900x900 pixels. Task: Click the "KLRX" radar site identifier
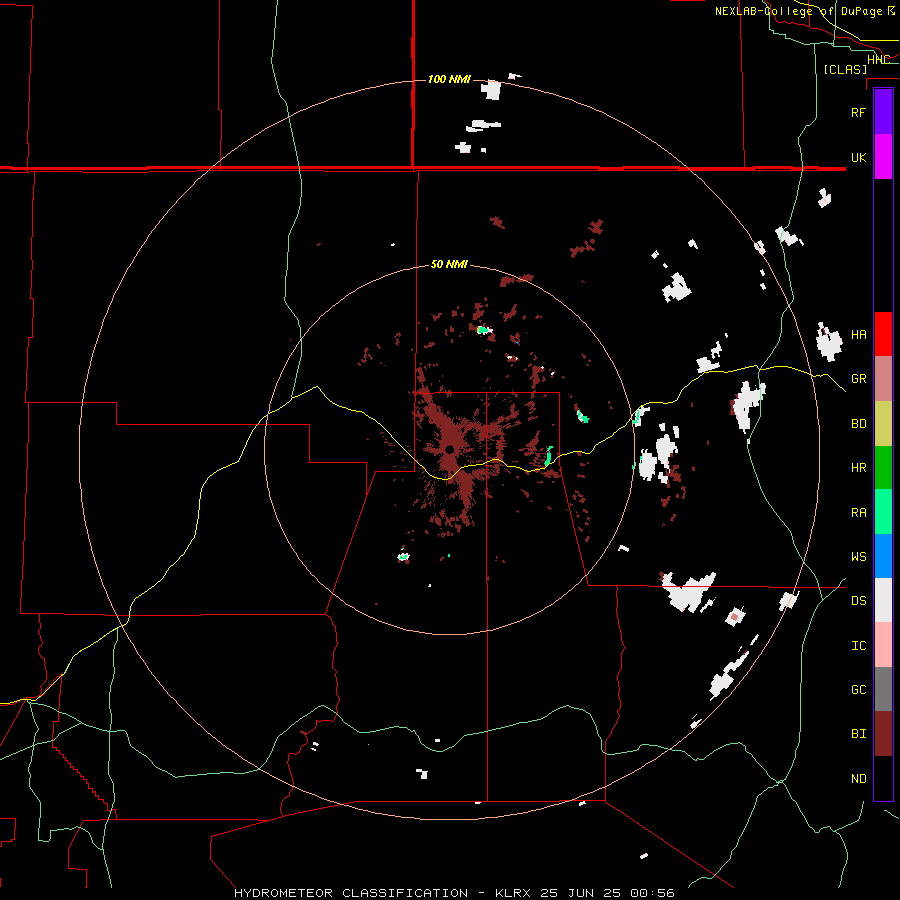513,893
